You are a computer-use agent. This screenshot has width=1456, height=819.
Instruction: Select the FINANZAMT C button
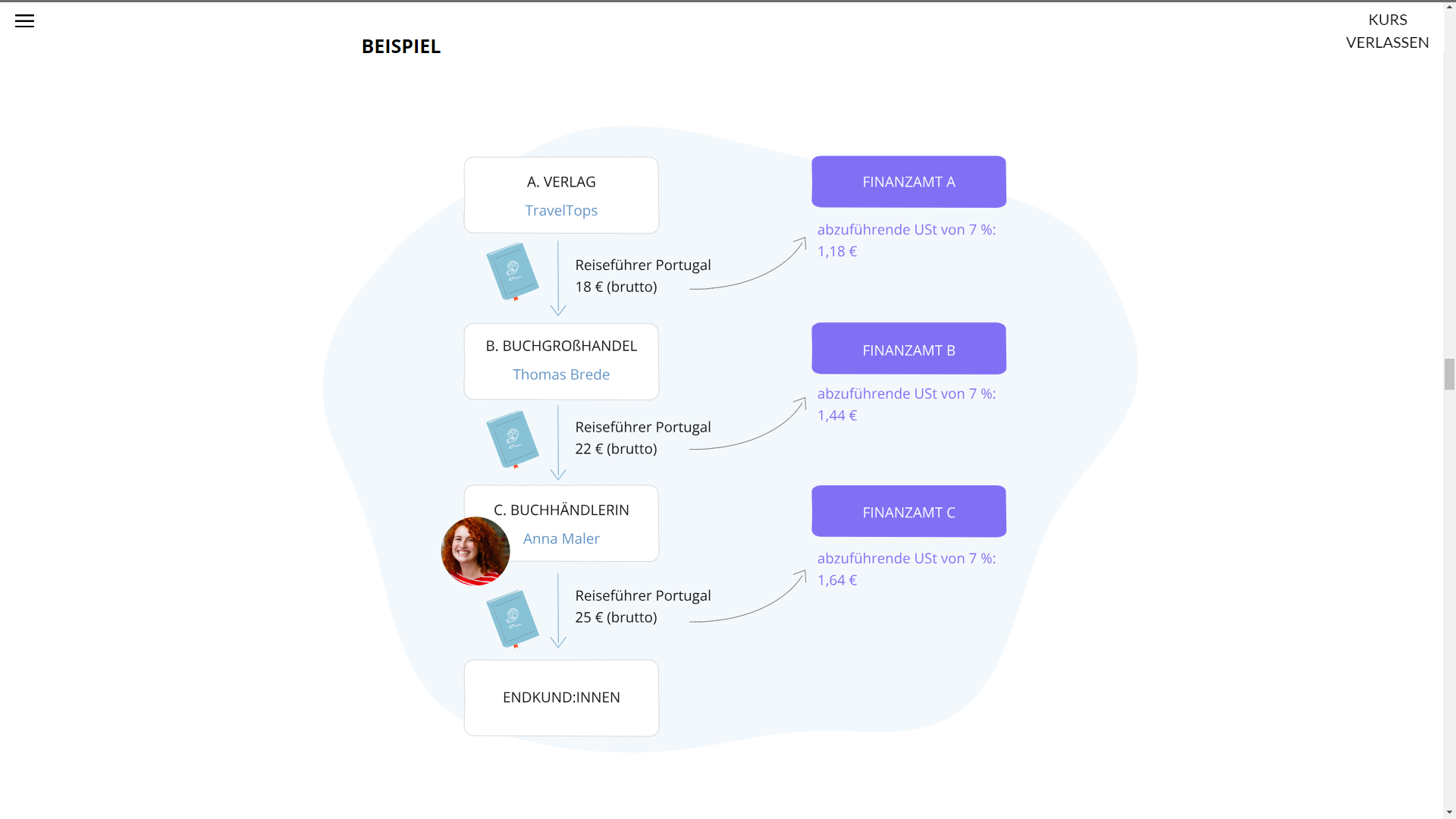point(908,512)
